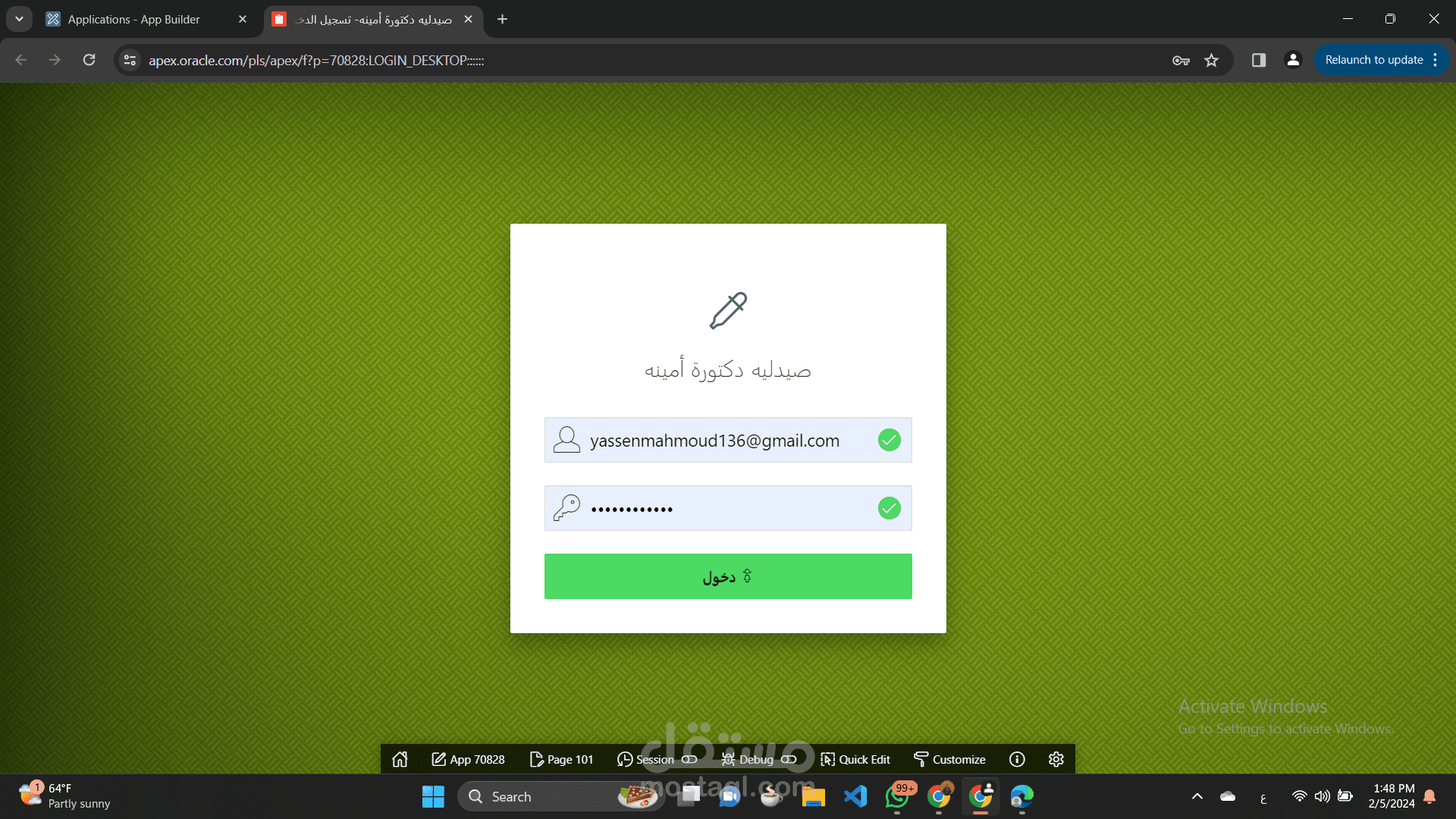Open File Explorer from the taskbar
1456x819 pixels.
(813, 796)
